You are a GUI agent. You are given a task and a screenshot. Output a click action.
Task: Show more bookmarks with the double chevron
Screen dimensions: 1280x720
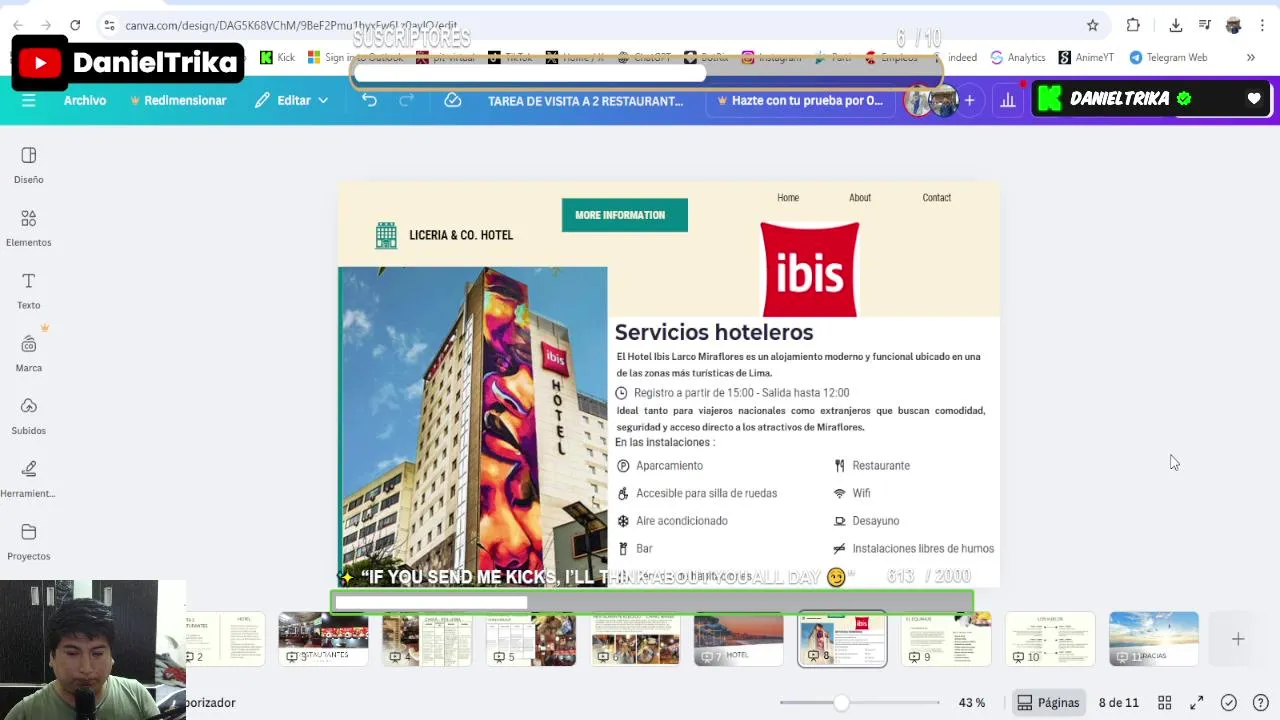(1250, 57)
